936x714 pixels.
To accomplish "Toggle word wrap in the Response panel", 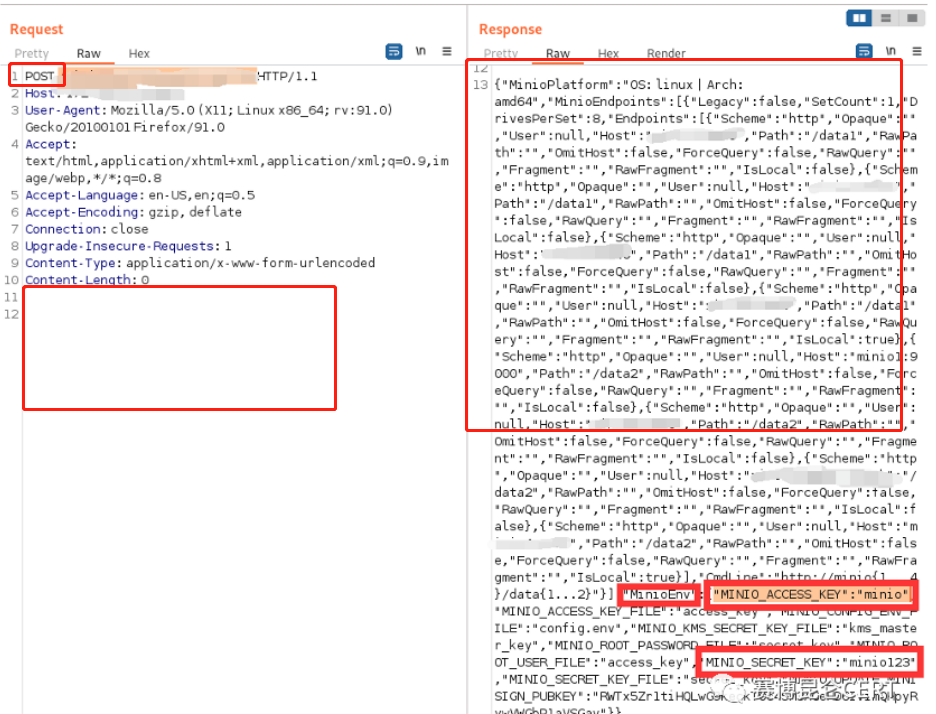I will tap(864, 51).
